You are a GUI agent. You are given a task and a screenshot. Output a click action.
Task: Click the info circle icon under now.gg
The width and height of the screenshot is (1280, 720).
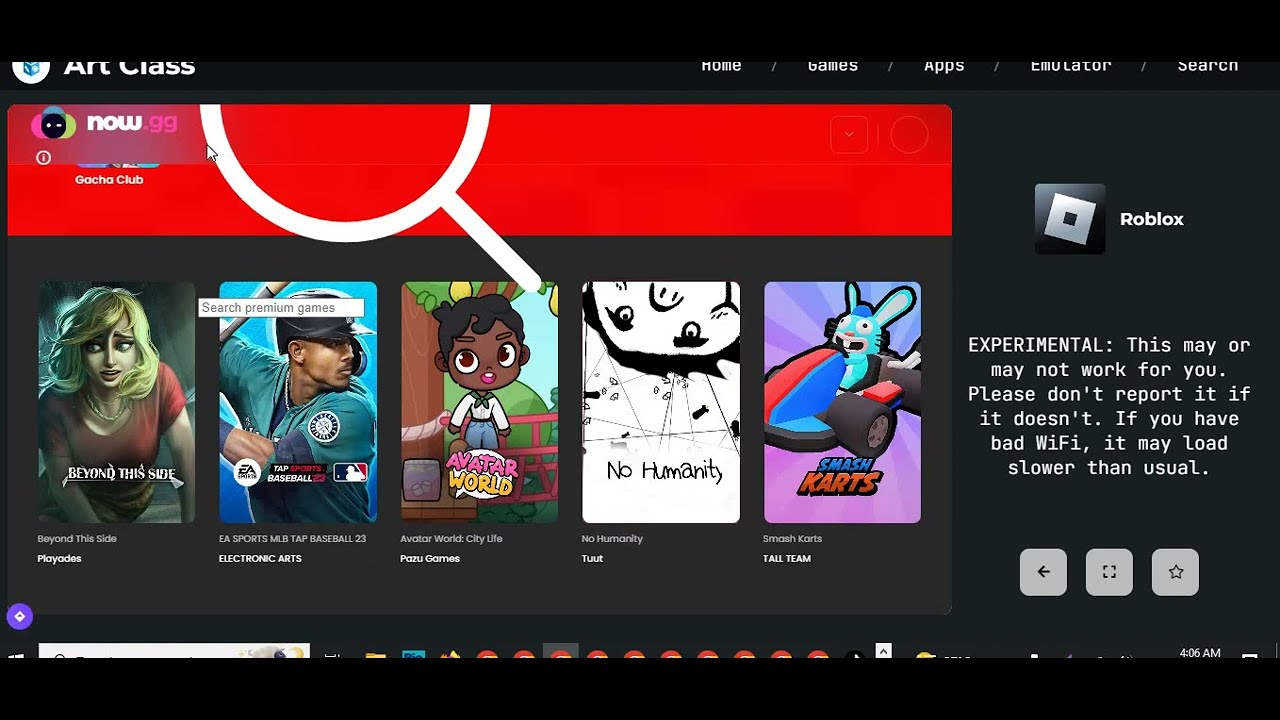tap(43, 157)
